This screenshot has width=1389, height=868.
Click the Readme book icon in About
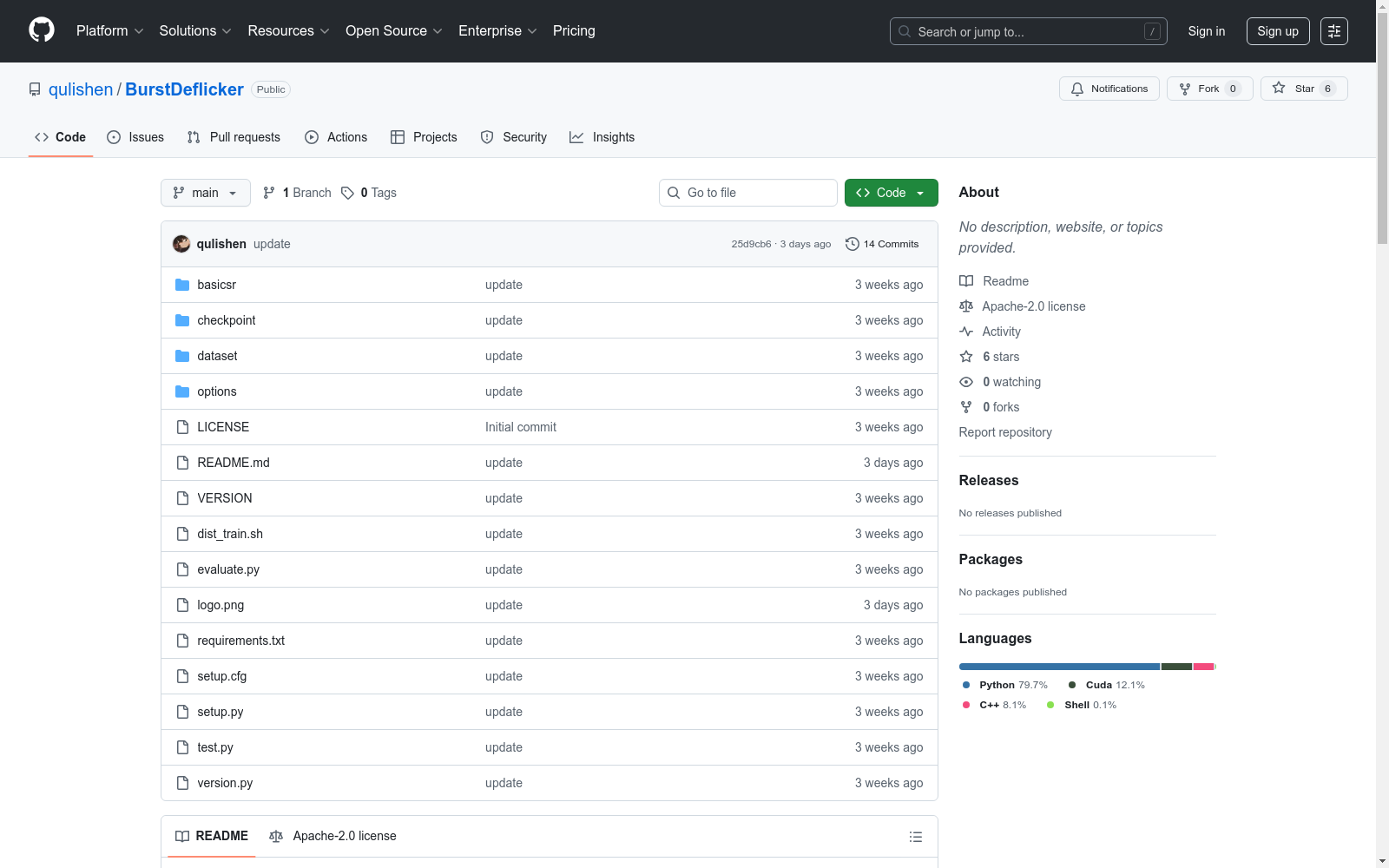tap(966, 281)
